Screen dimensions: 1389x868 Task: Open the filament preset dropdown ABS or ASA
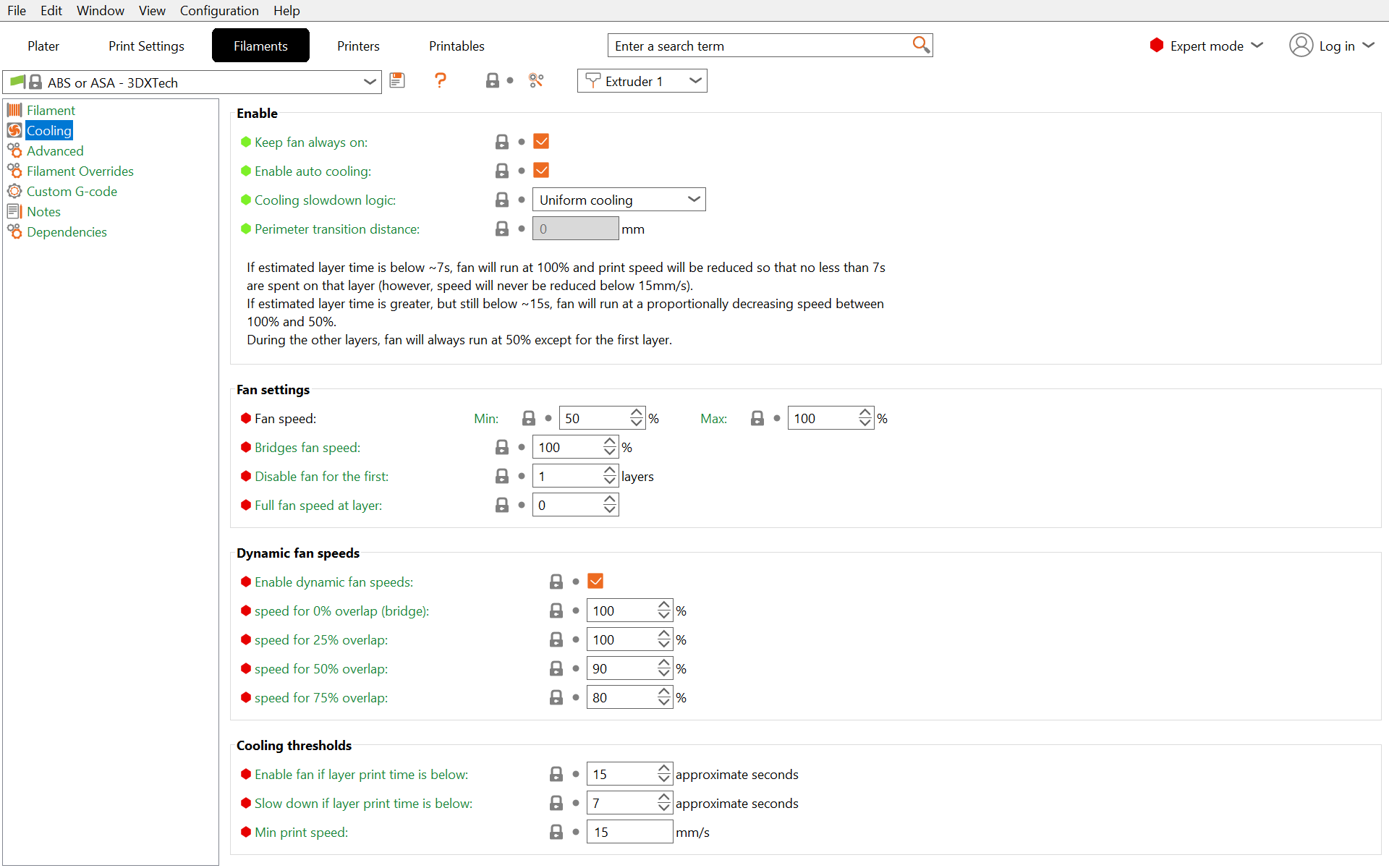pos(192,82)
